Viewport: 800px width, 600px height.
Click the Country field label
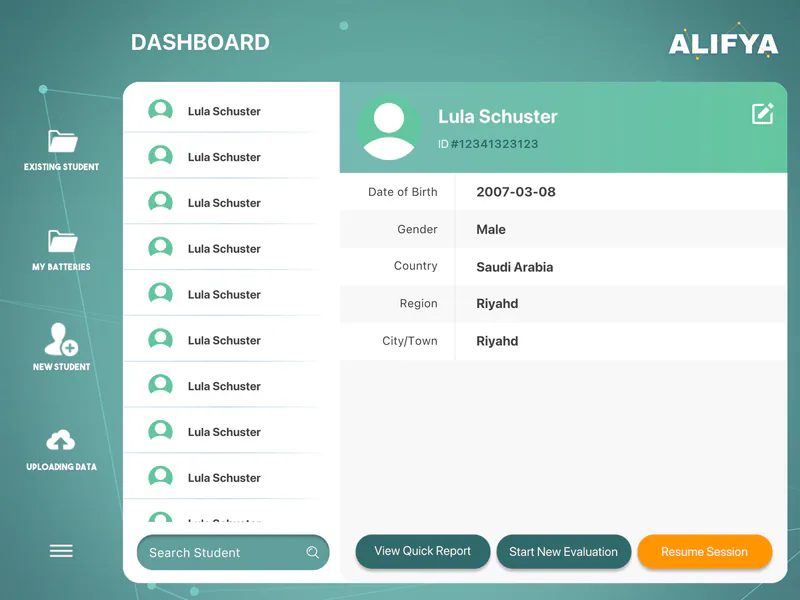coord(415,266)
